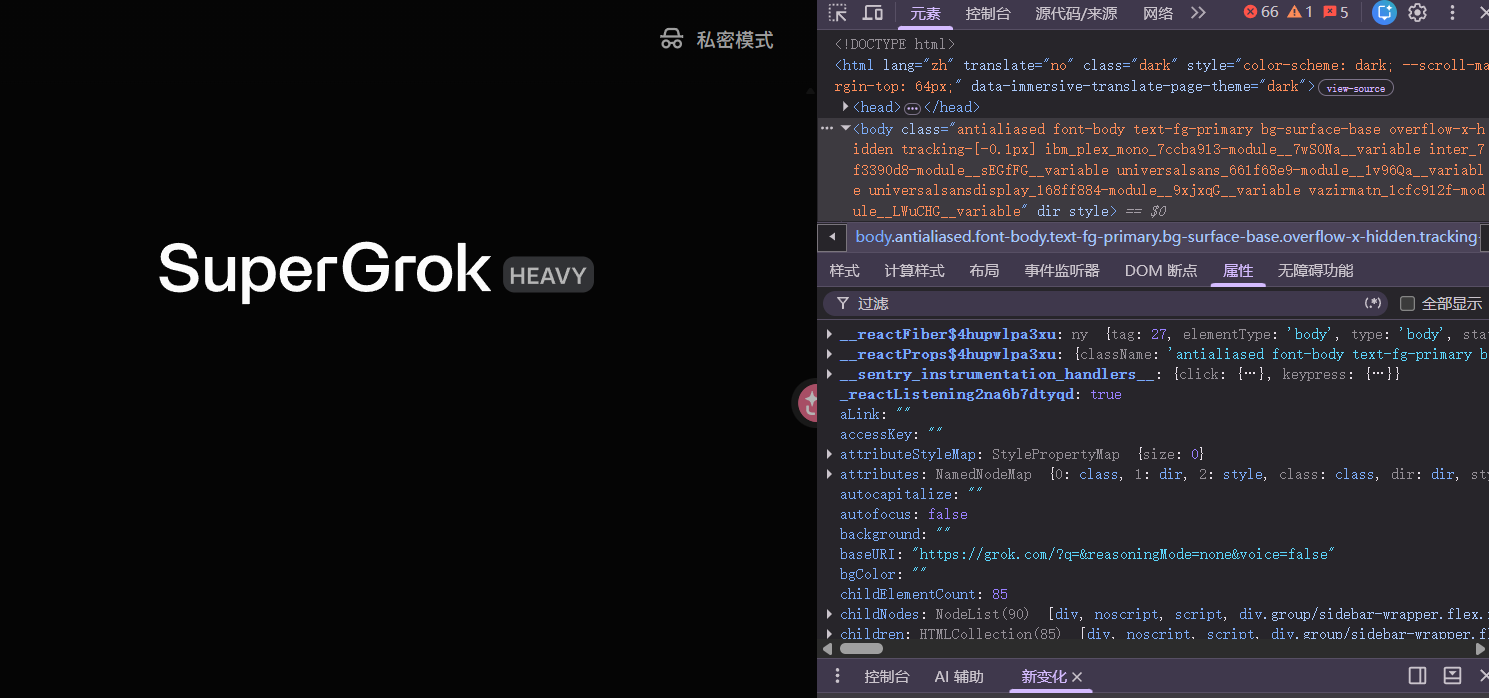Click the 过滤 filter input field
The height and width of the screenshot is (698, 1489).
point(1105,303)
